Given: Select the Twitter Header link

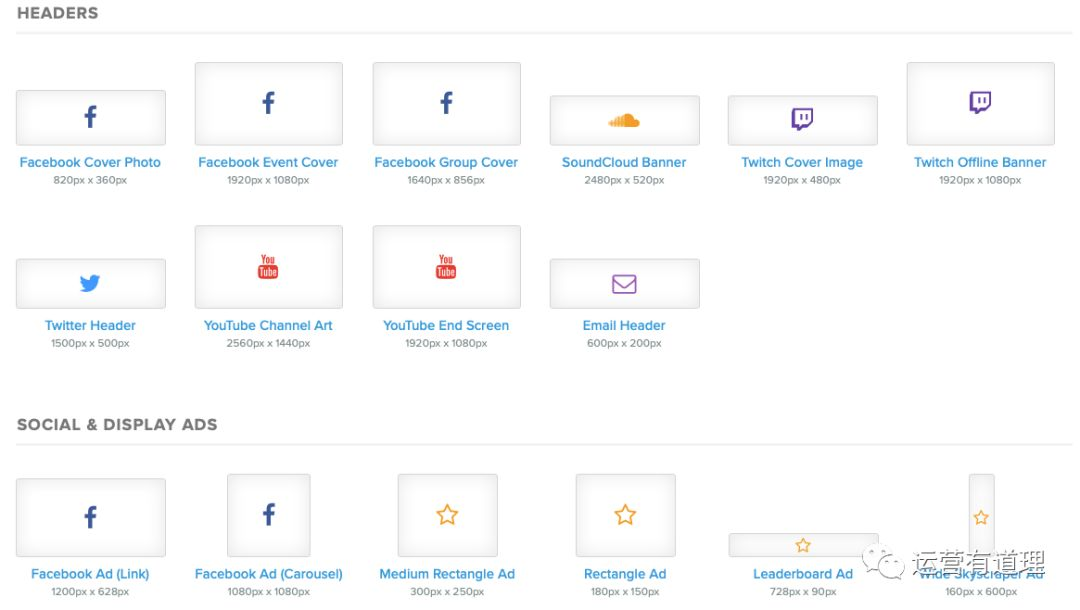Looking at the screenshot, I should point(90,326).
